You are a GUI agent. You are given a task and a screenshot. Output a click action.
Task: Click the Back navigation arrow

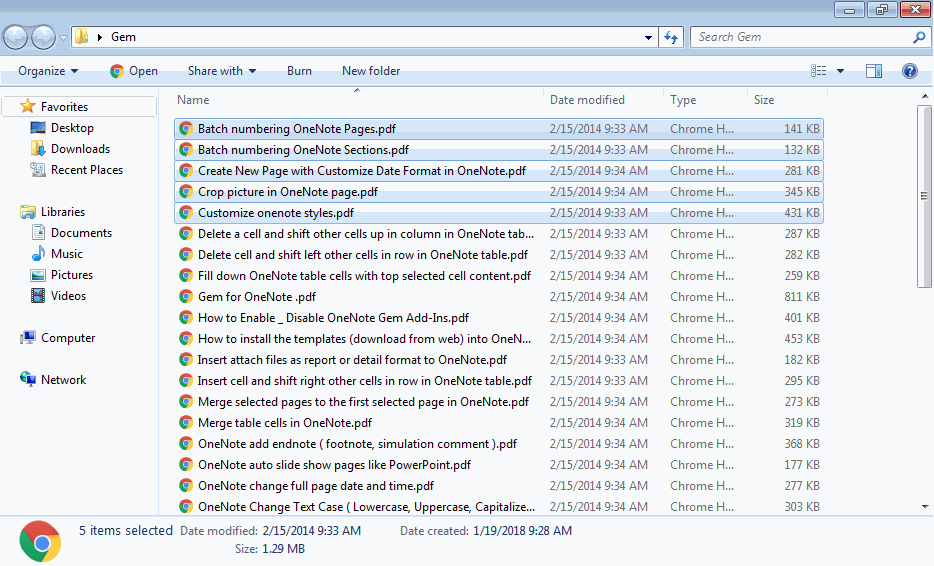(17, 37)
